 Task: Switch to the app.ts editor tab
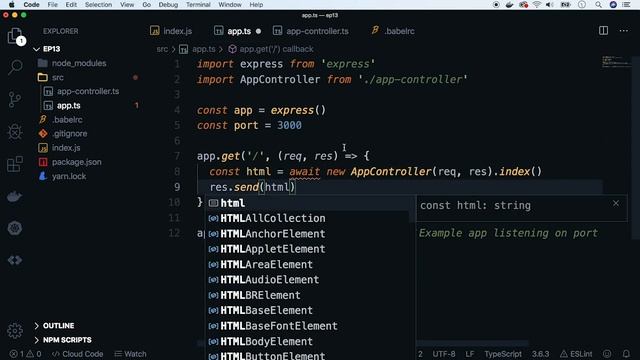click(239, 31)
